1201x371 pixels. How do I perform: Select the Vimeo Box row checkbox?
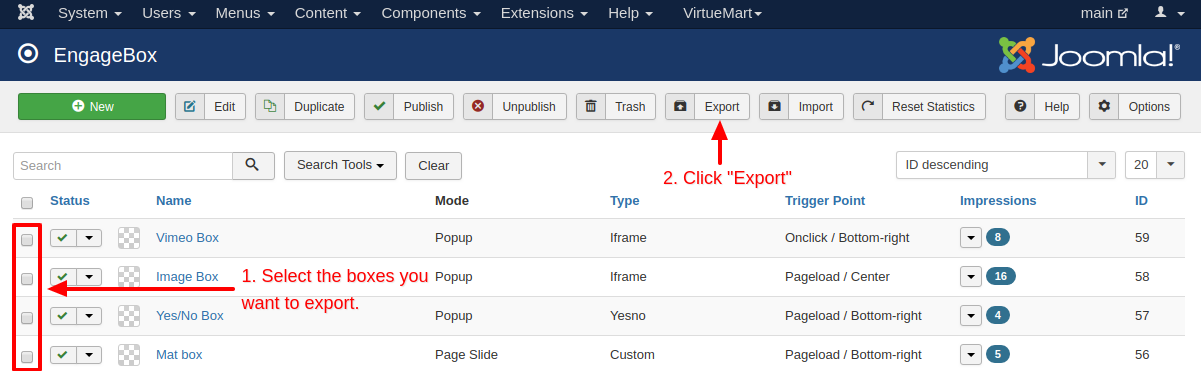click(27, 239)
